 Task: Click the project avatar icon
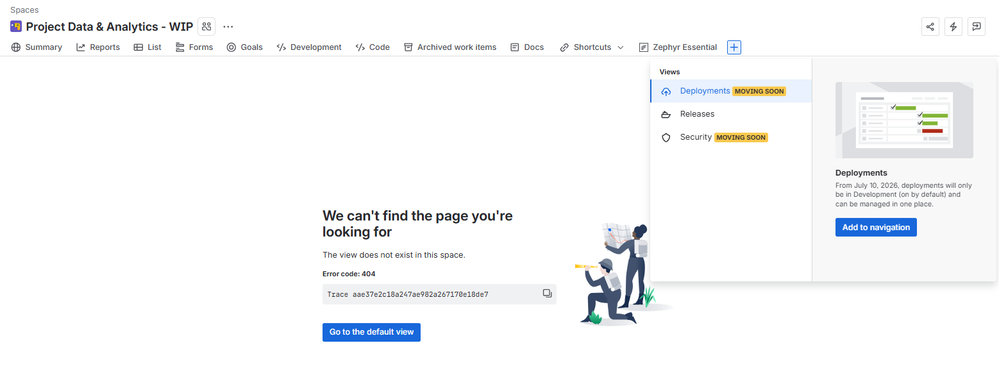16,26
